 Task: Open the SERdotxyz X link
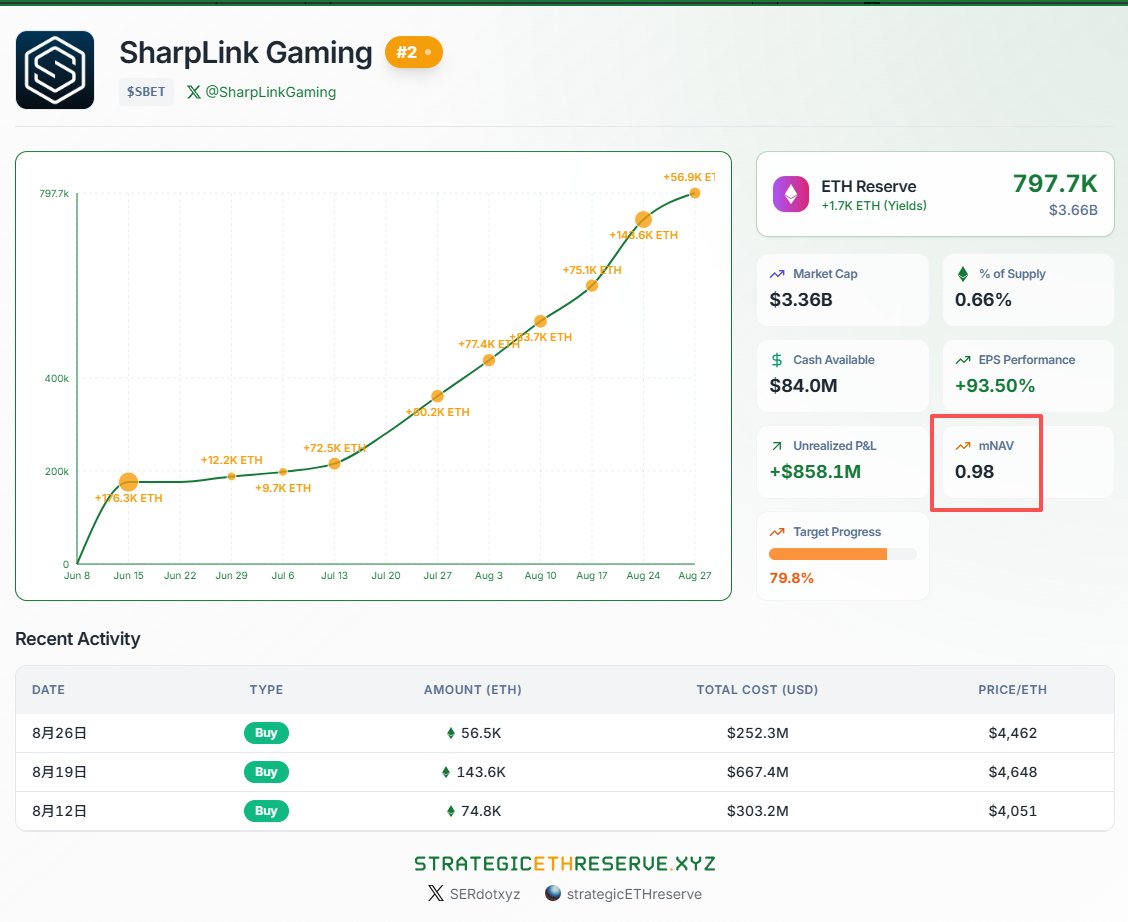click(x=484, y=894)
